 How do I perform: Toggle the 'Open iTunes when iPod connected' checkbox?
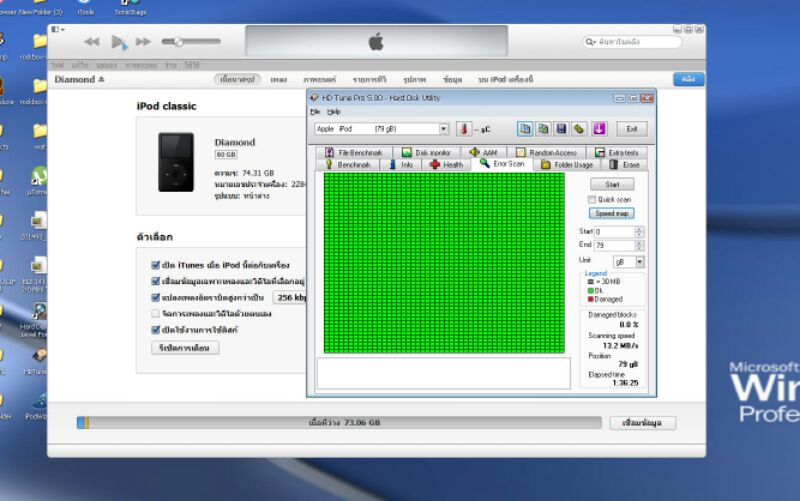click(155, 265)
